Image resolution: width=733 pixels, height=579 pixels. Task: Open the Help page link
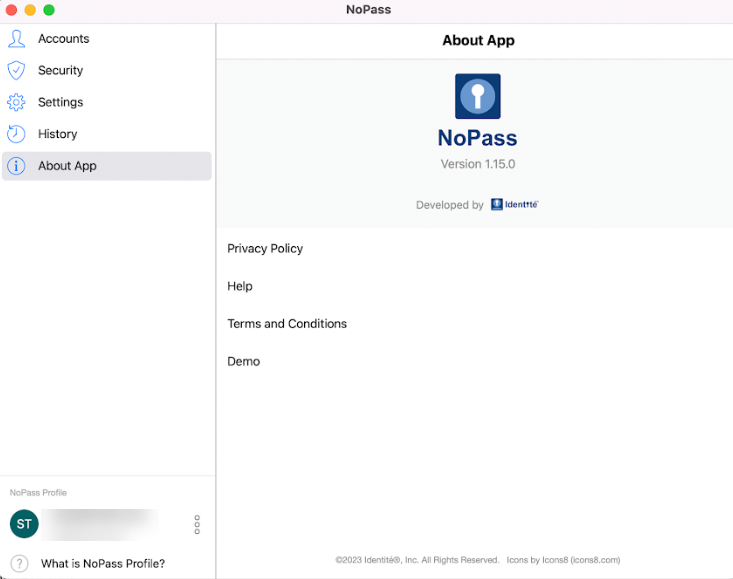click(240, 286)
